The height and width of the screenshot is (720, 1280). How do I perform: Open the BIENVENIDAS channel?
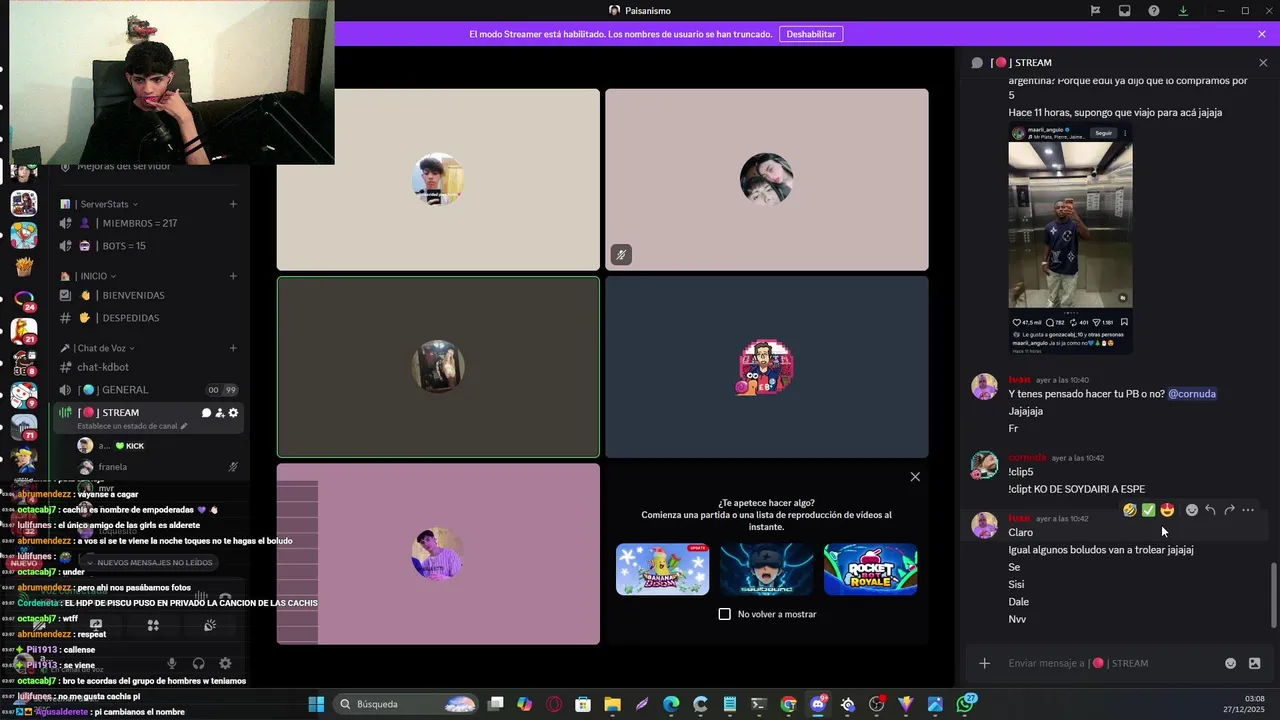(x=147, y=296)
